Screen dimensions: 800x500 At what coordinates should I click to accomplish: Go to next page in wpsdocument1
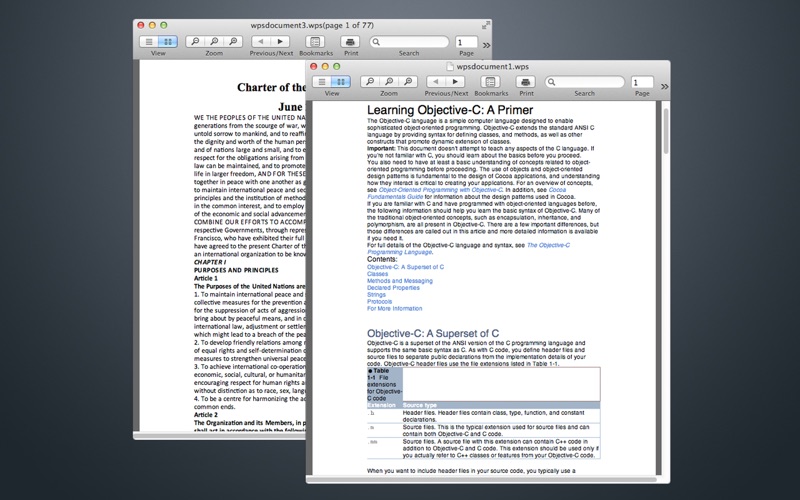(455, 82)
